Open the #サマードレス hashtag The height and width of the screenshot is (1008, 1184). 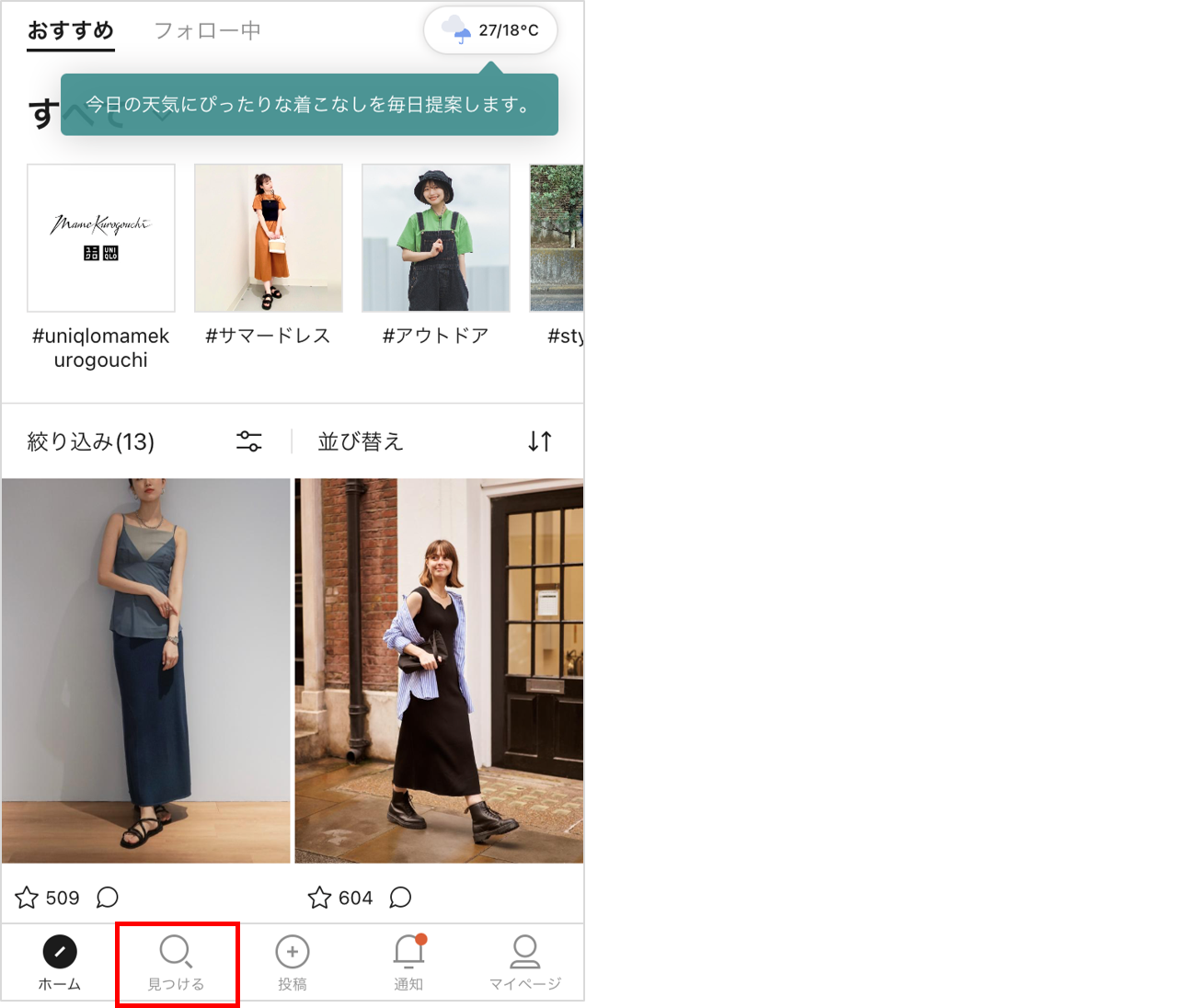[268, 336]
